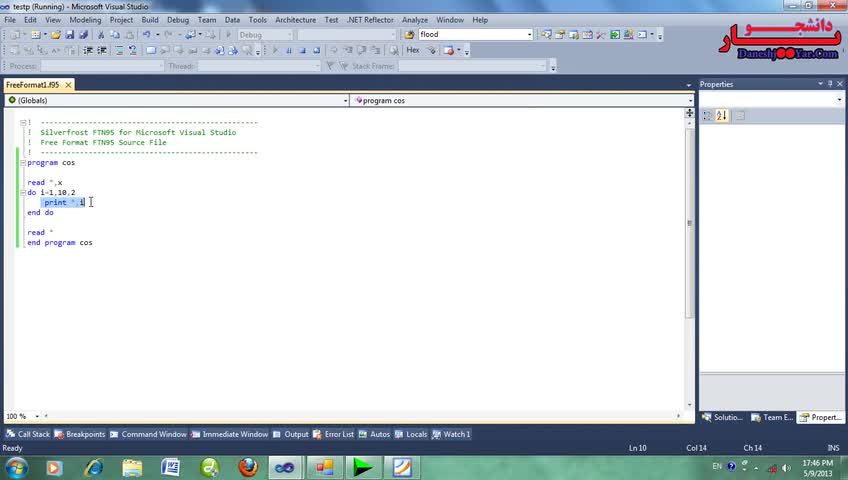This screenshot has height=480, width=848.
Task: Open the Breakpoints tab in the bottom bar
Action: pos(80,434)
